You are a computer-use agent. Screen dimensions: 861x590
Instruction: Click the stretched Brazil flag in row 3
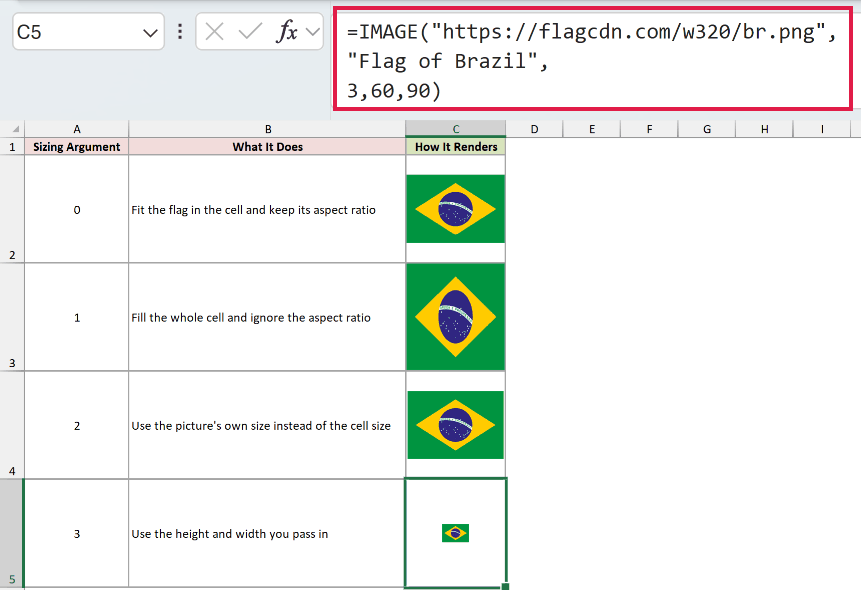(x=455, y=317)
